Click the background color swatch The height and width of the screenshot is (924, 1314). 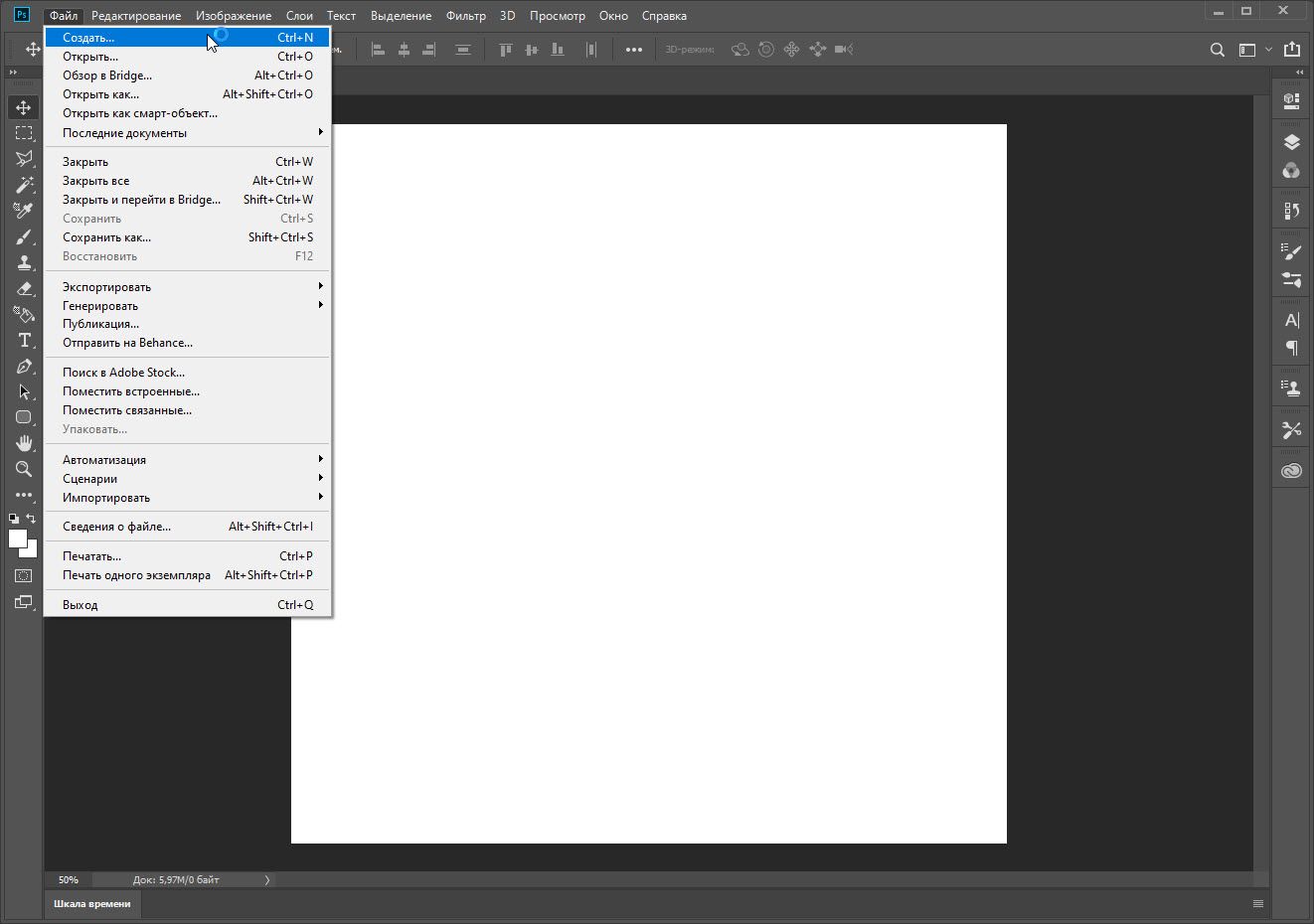tap(32, 551)
